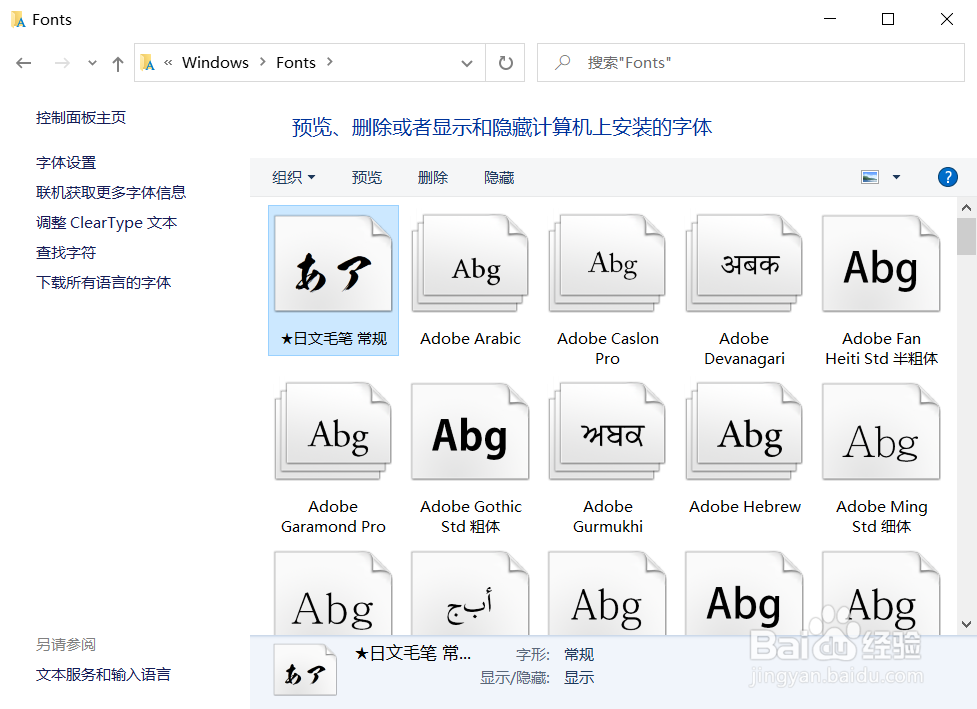Click the blue help question mark icon

948,178
